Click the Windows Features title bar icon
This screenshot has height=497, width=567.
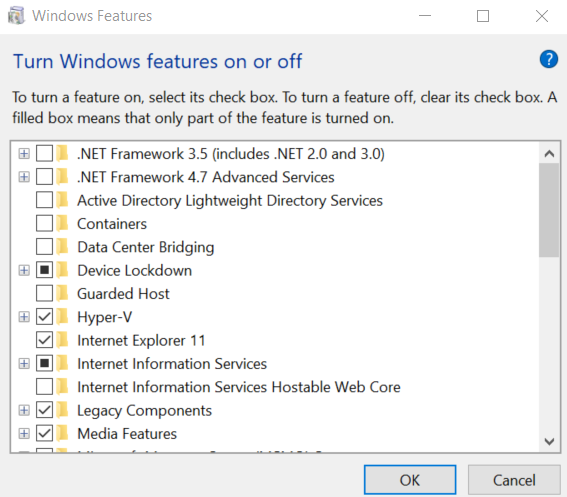17,16
